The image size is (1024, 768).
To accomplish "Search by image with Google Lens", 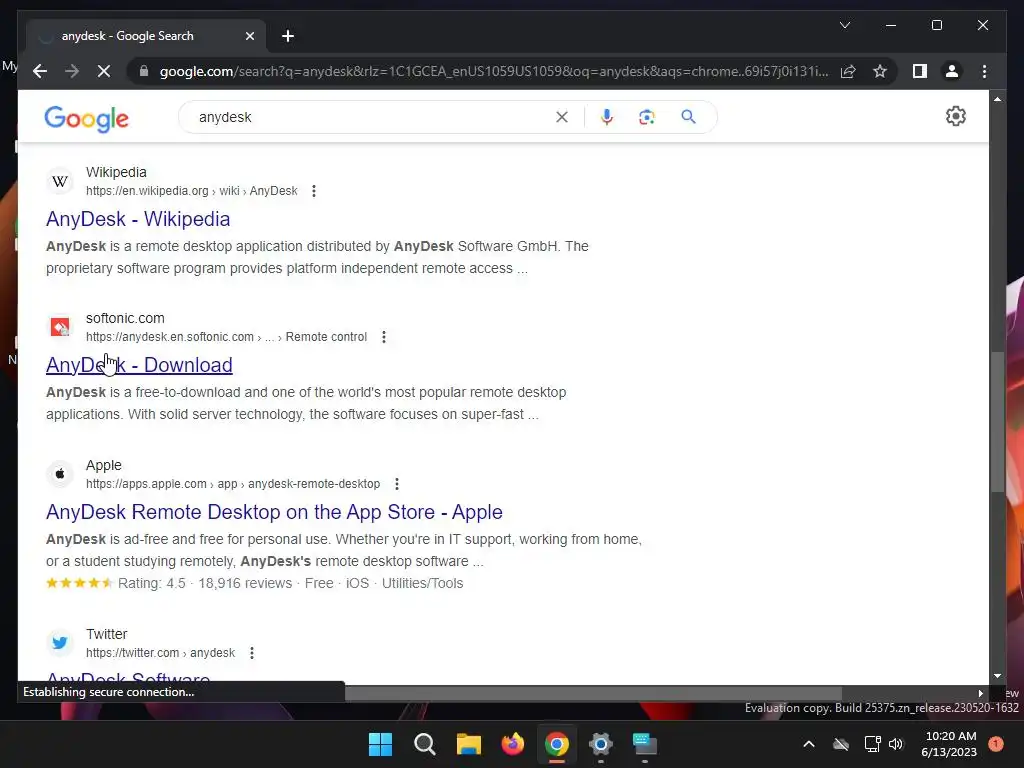I will 647,118.
